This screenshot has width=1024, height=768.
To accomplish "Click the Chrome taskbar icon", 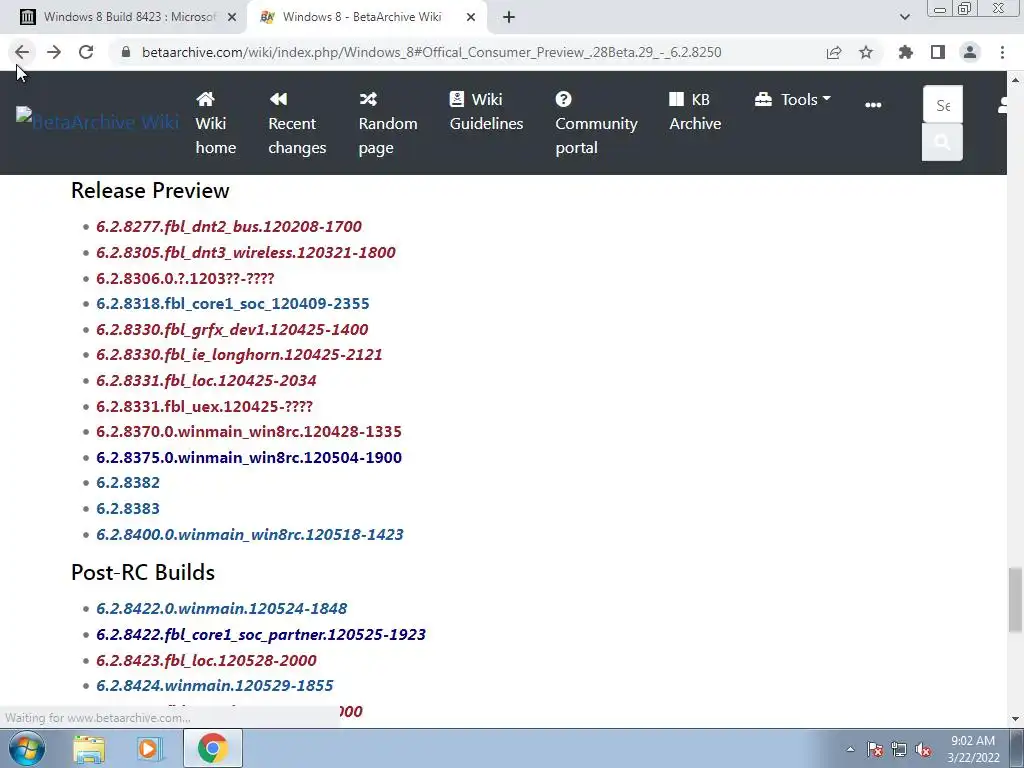I will click(x=212, y=748).
